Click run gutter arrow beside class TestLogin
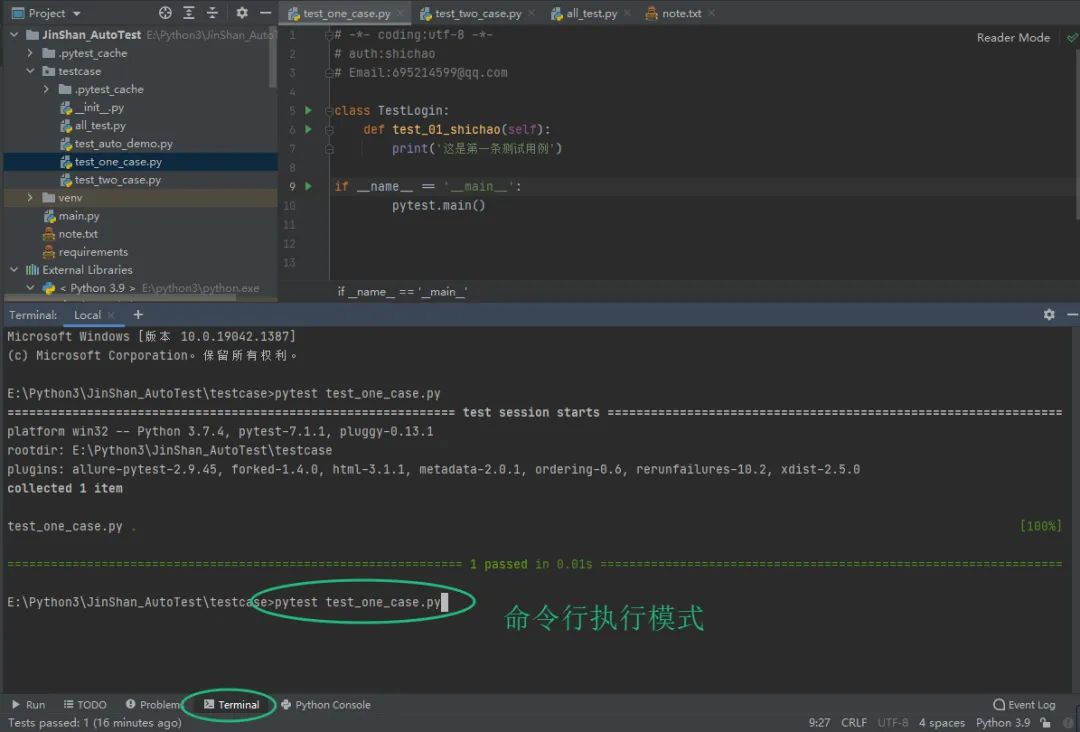Viewport: 1080px width, 732px height. click(309, 110)
